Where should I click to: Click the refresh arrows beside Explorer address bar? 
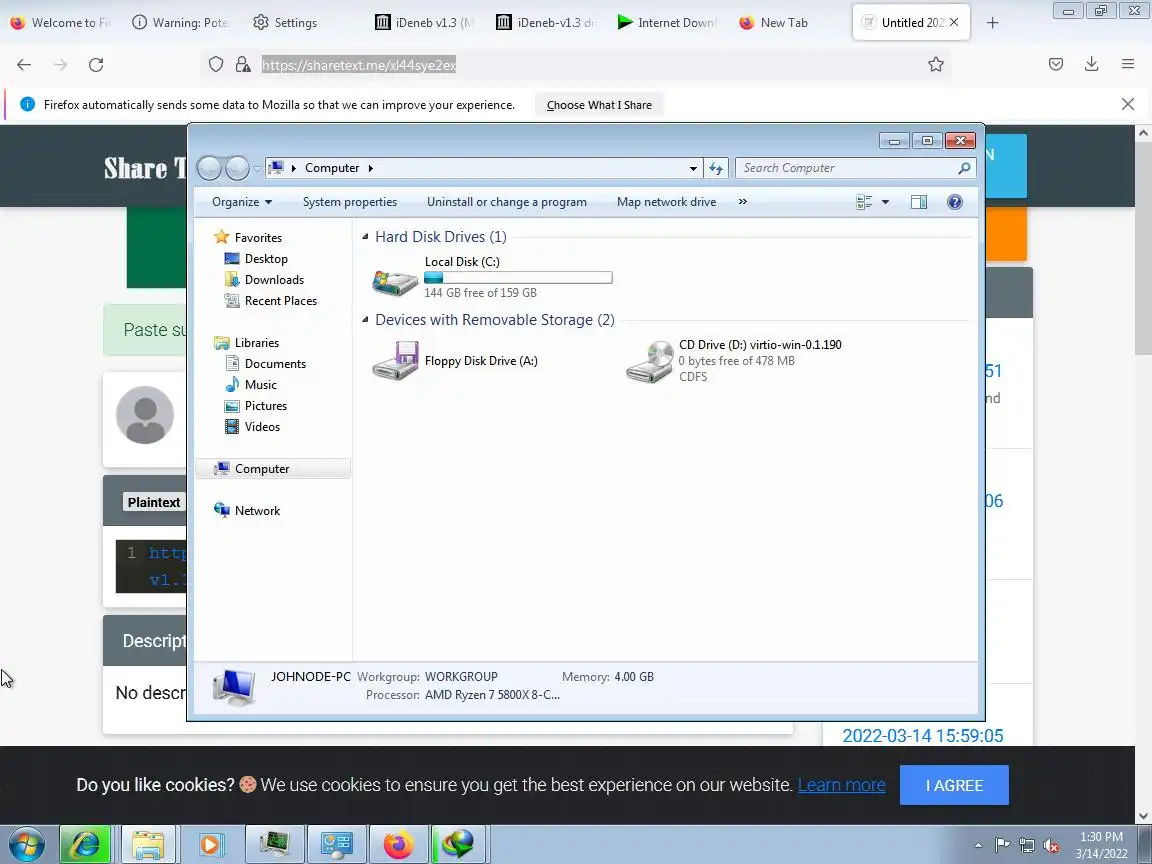pos(716,168)
